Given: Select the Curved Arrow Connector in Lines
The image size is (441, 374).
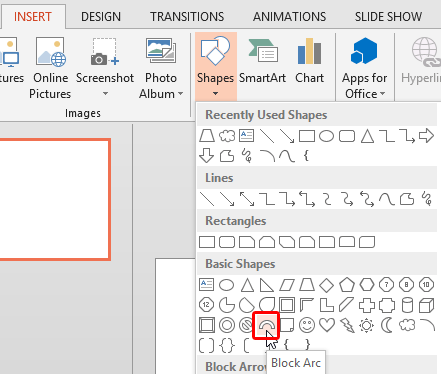Looking at the screenshot, I should (x=347, y=199).
